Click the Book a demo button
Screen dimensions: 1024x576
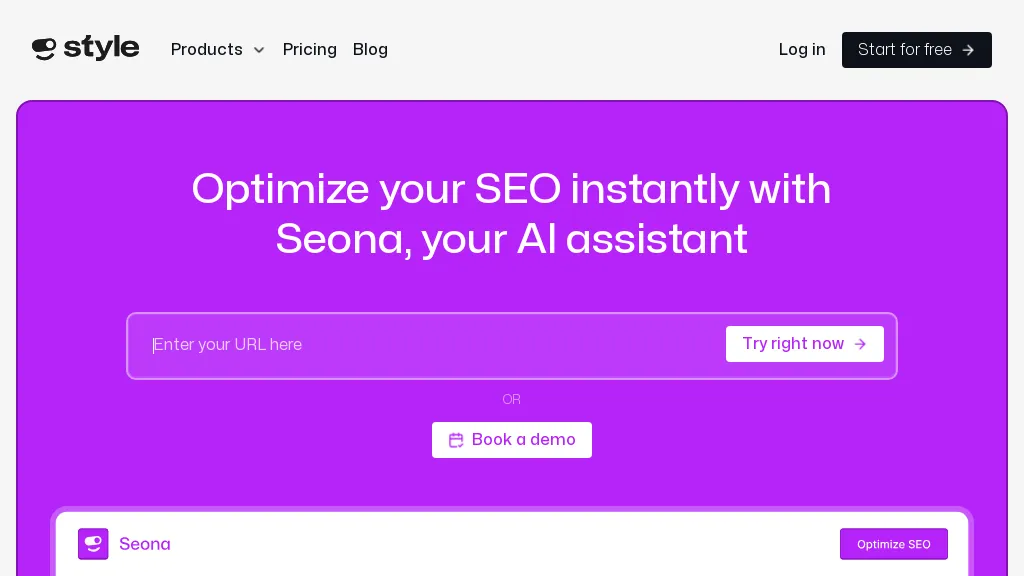click(x=512, y=440)
